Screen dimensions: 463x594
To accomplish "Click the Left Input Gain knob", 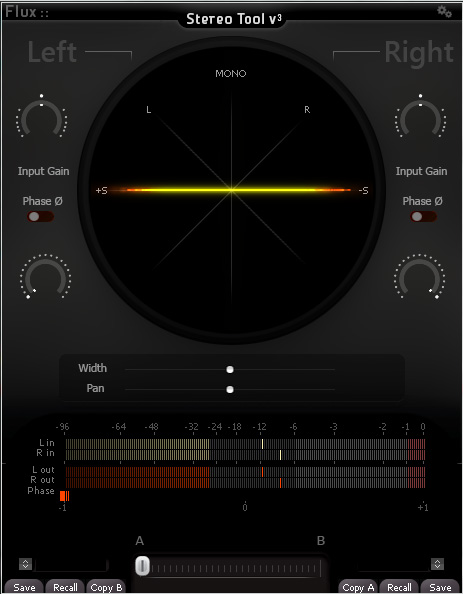I will pos(41,117).
